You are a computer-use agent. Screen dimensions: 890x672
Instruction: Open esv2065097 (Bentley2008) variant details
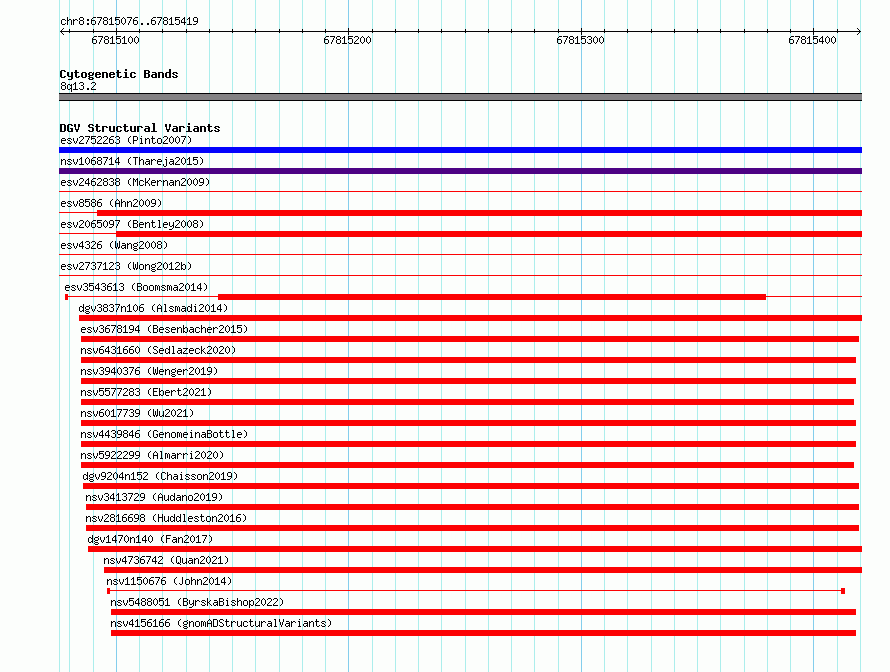tap(132, 224)
